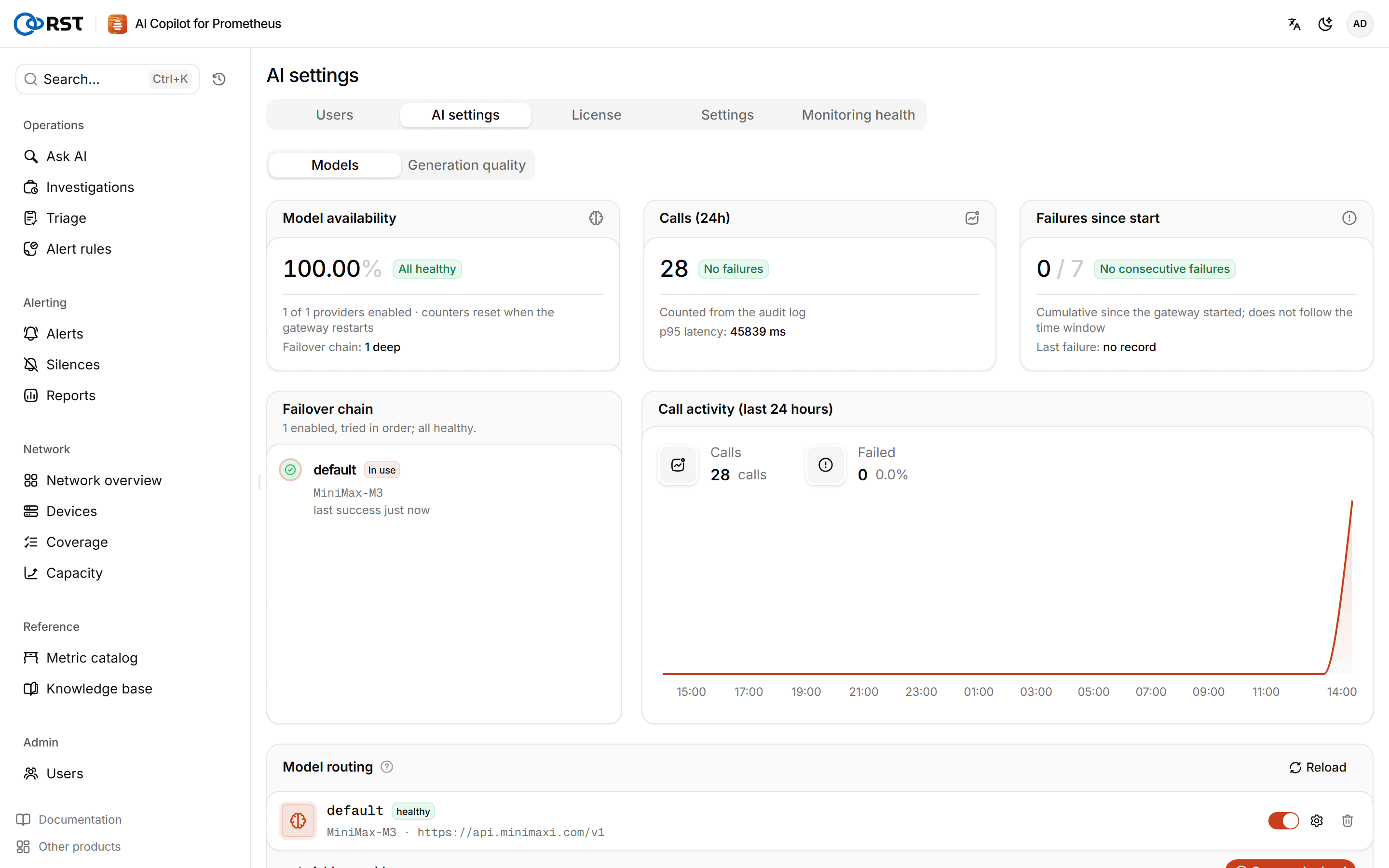Click the green check status for default

(x=290, y=470)
